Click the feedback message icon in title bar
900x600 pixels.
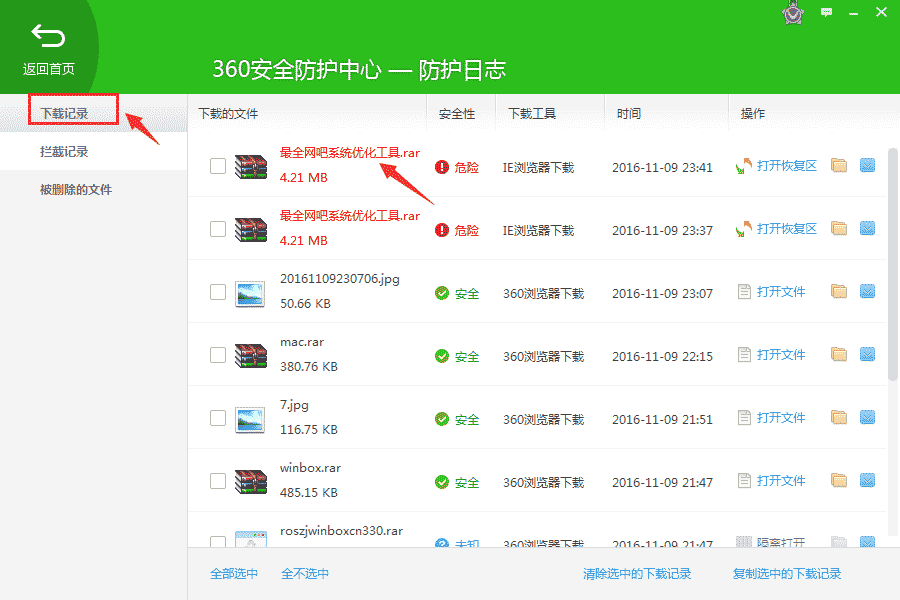point(825,13)
